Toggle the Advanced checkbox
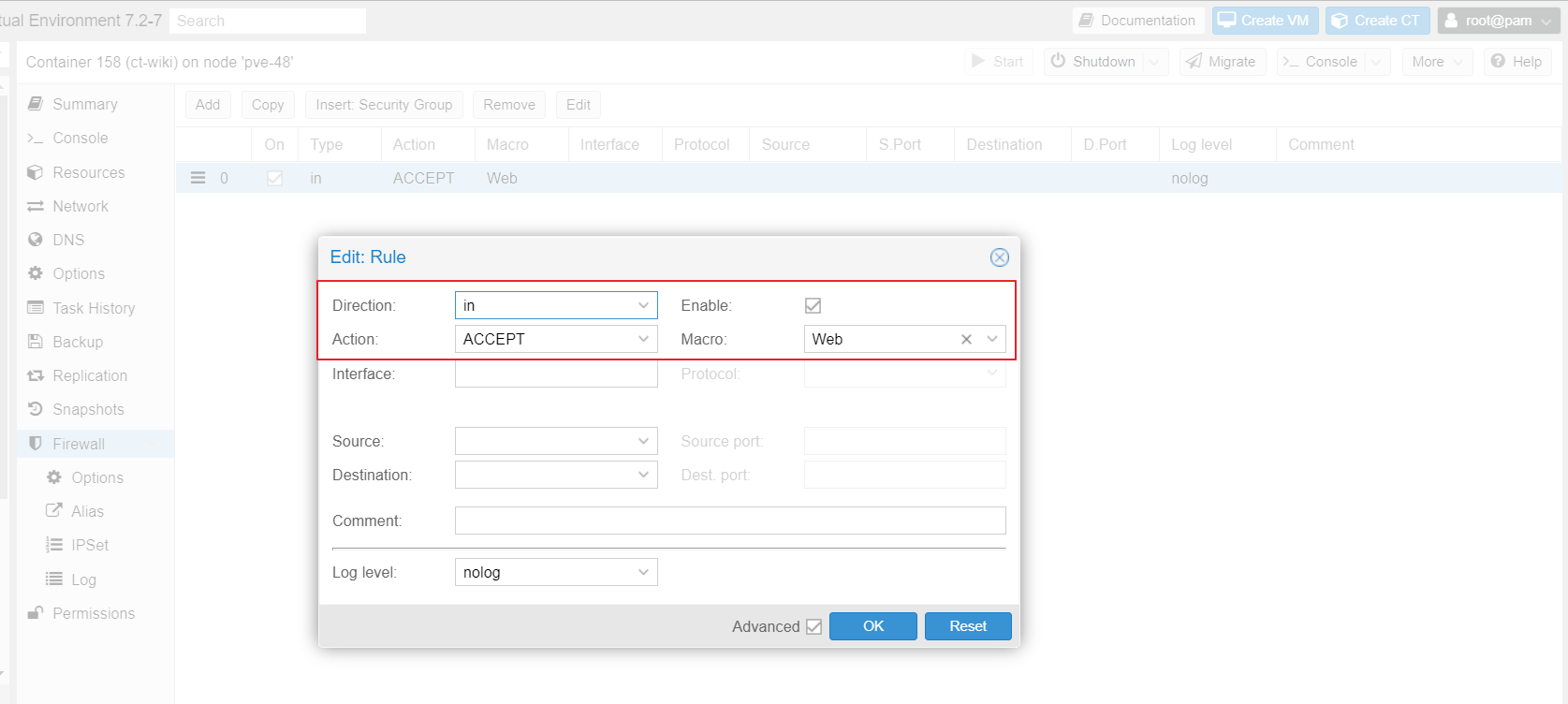Viewport: 1568px width, 704px height. tap(813, 626)
